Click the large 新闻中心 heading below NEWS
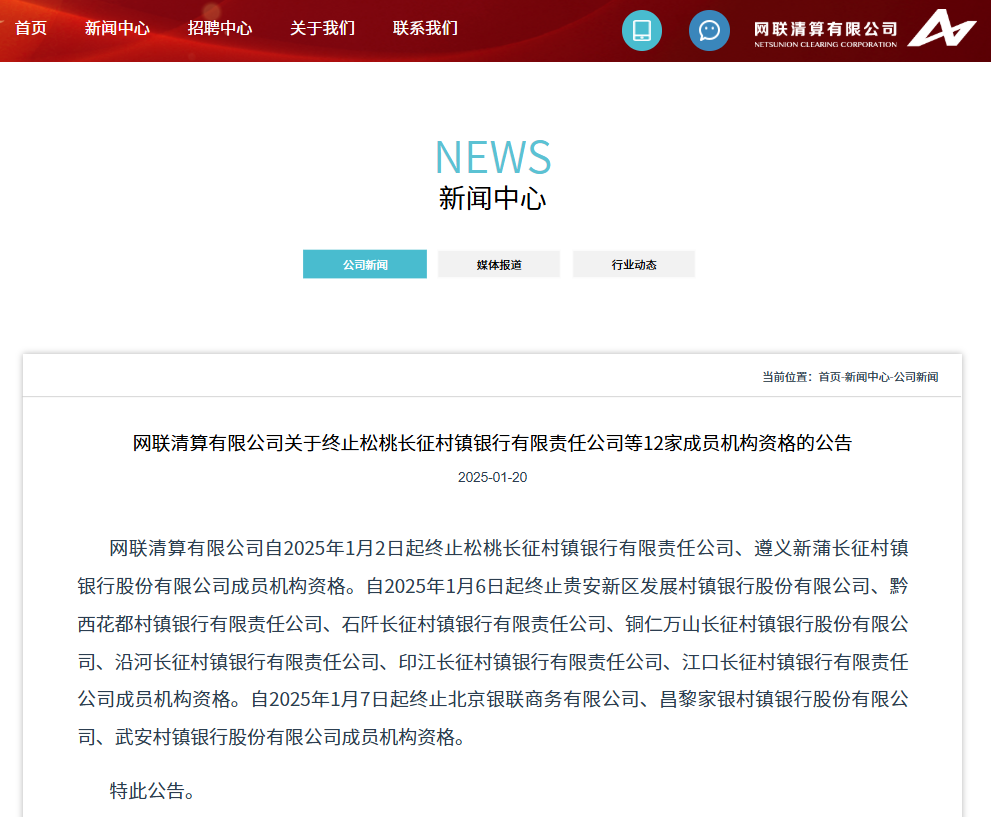The image size is (991, 817). tap(492, 198)
